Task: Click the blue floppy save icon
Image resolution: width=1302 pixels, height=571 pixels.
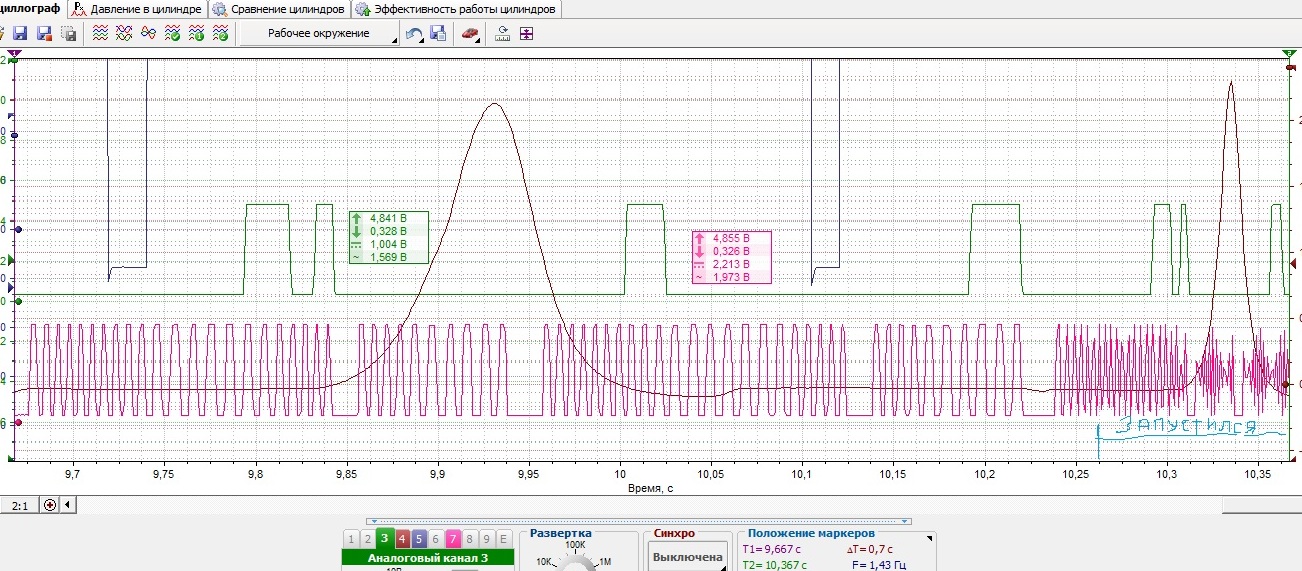Action: pos(20,34)
